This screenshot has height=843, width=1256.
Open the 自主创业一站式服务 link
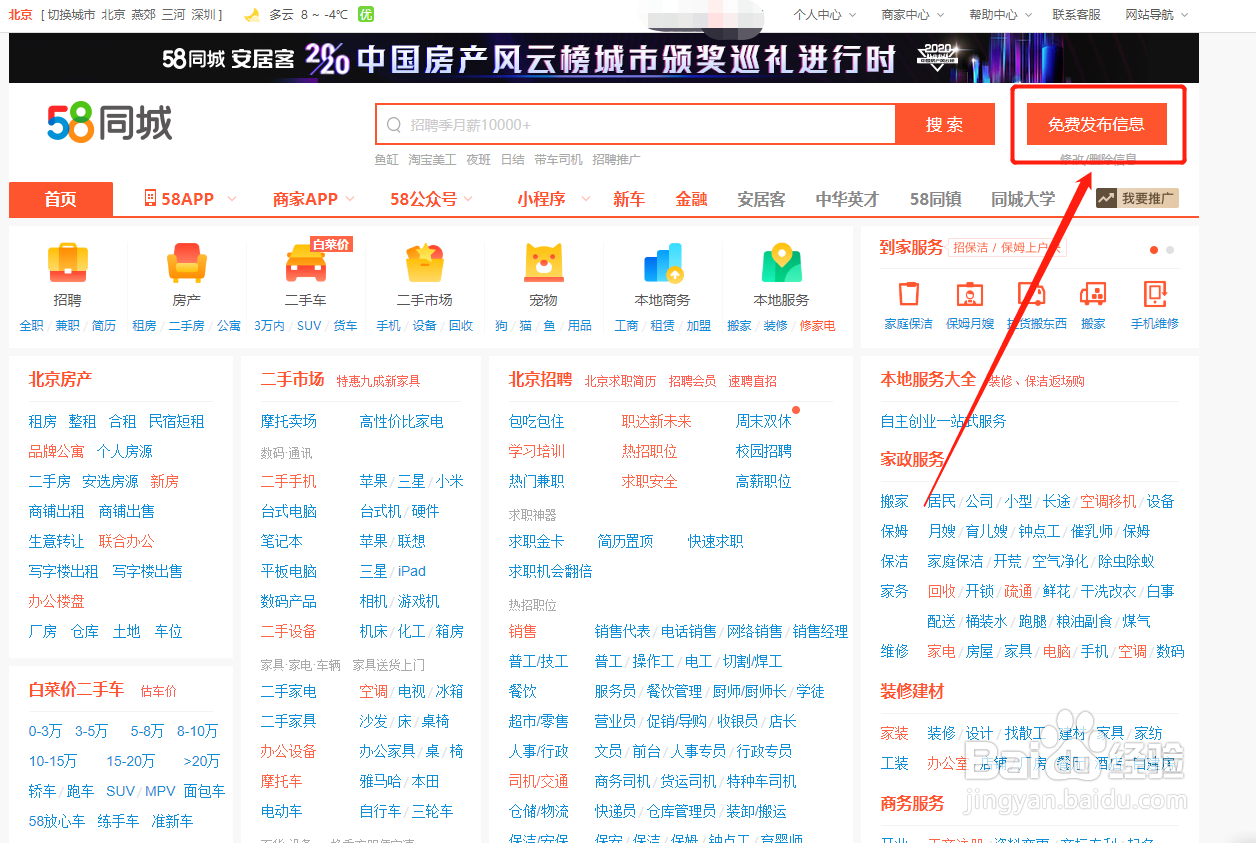point(943,421)
